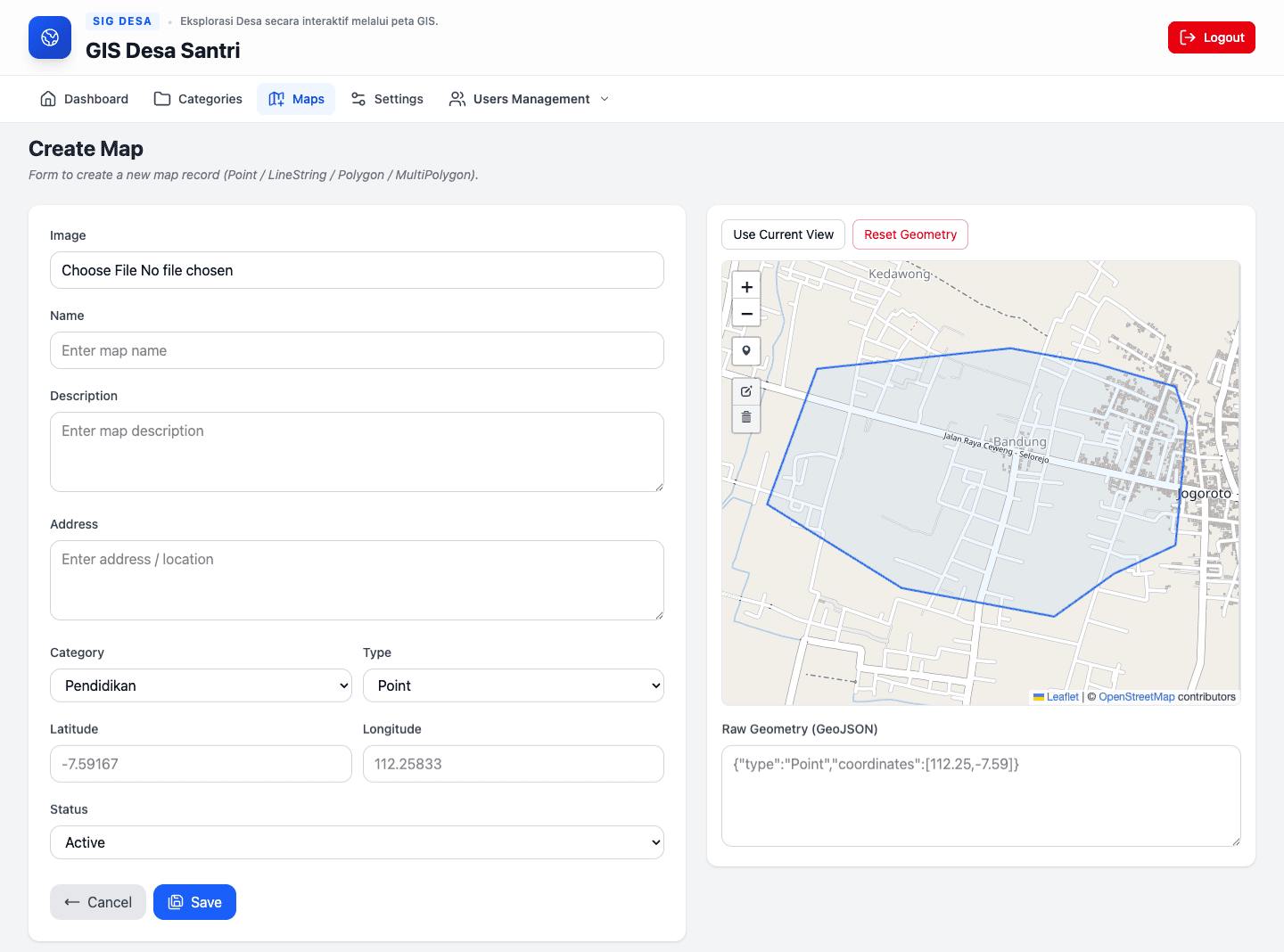Click Reset Geometry
1284x952 pixels.
(x=909, y=234)
